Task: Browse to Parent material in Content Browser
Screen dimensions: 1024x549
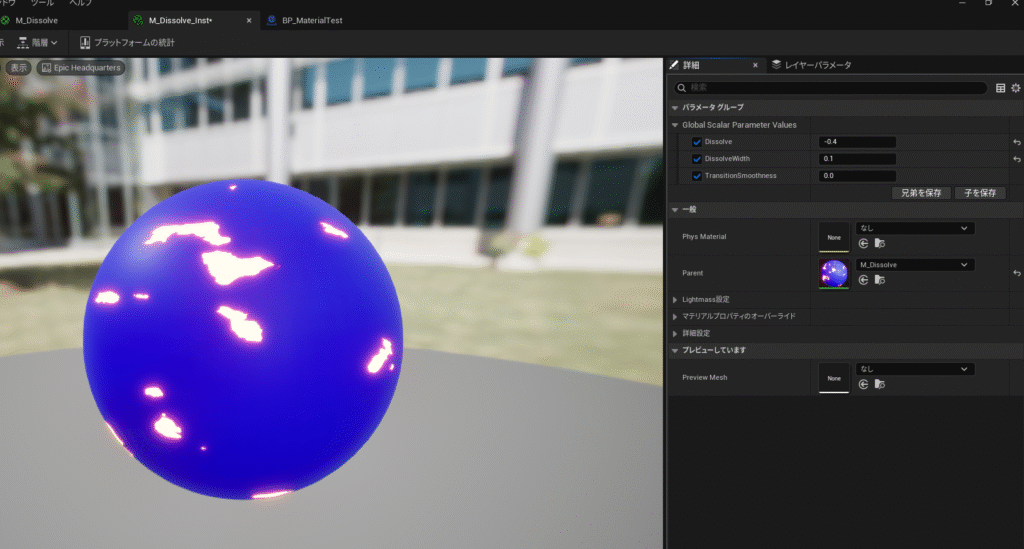Action: click(x=880, y=280)
